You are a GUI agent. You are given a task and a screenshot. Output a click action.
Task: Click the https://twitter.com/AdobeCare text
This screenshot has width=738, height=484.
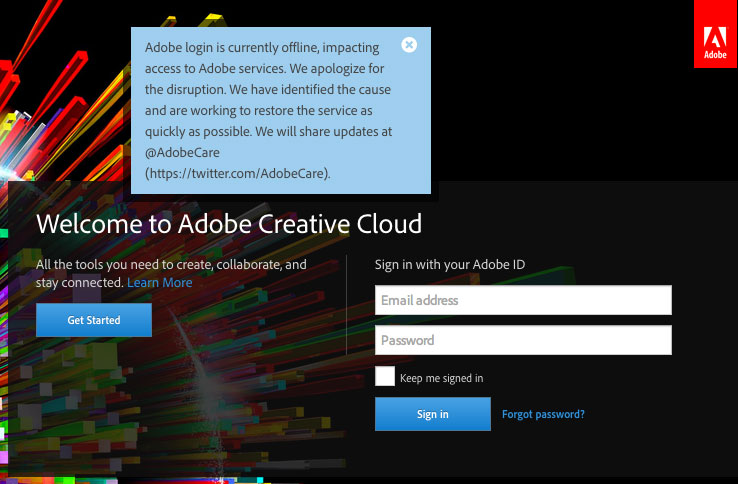(x=237, y=173)
